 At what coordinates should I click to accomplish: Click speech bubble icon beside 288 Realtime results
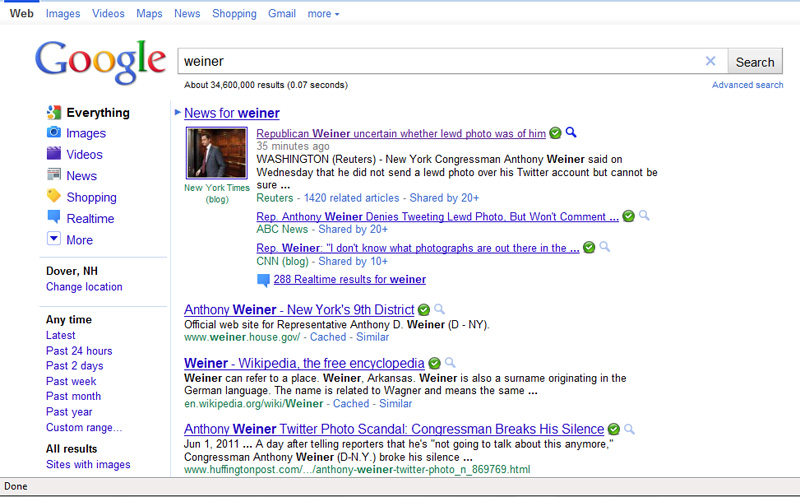[x=263, y=280]
